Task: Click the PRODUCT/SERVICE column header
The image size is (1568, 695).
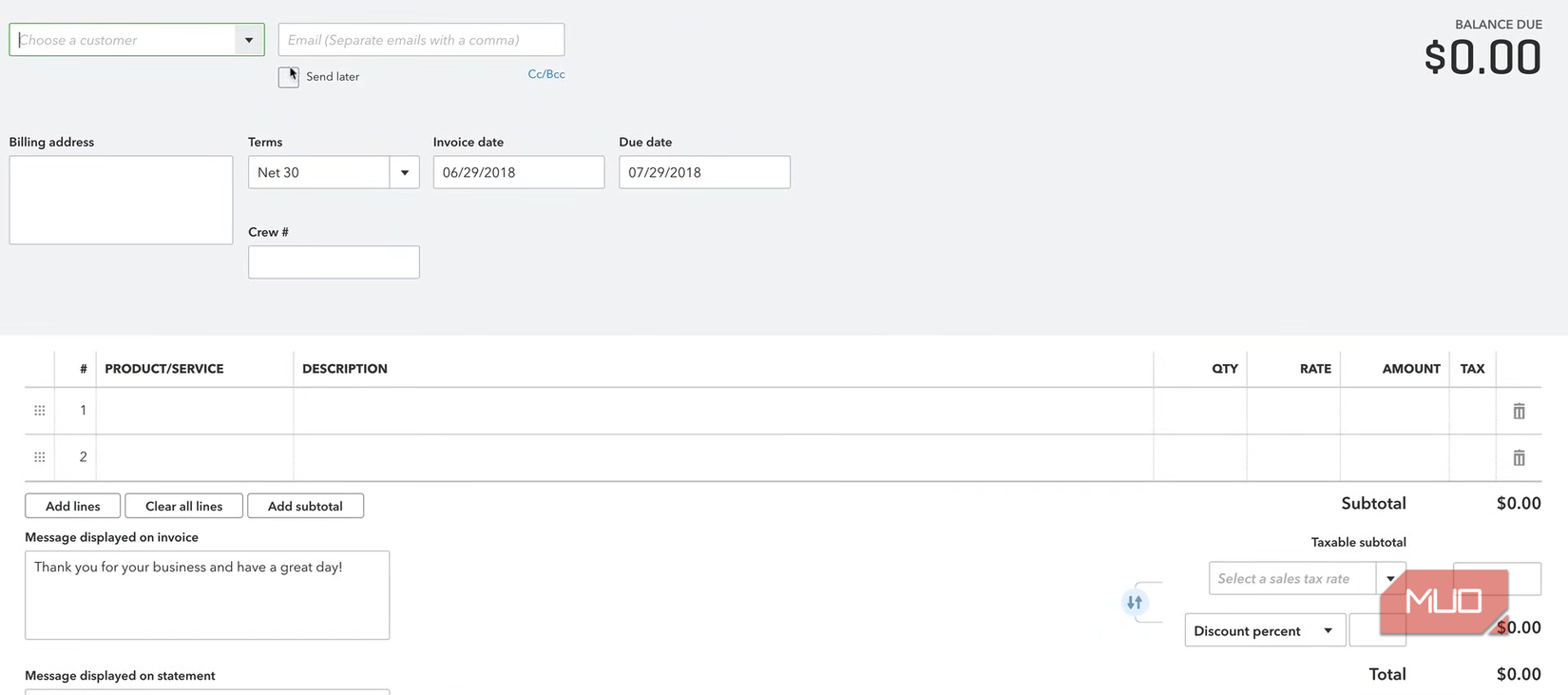Action: tap(164, 369)
